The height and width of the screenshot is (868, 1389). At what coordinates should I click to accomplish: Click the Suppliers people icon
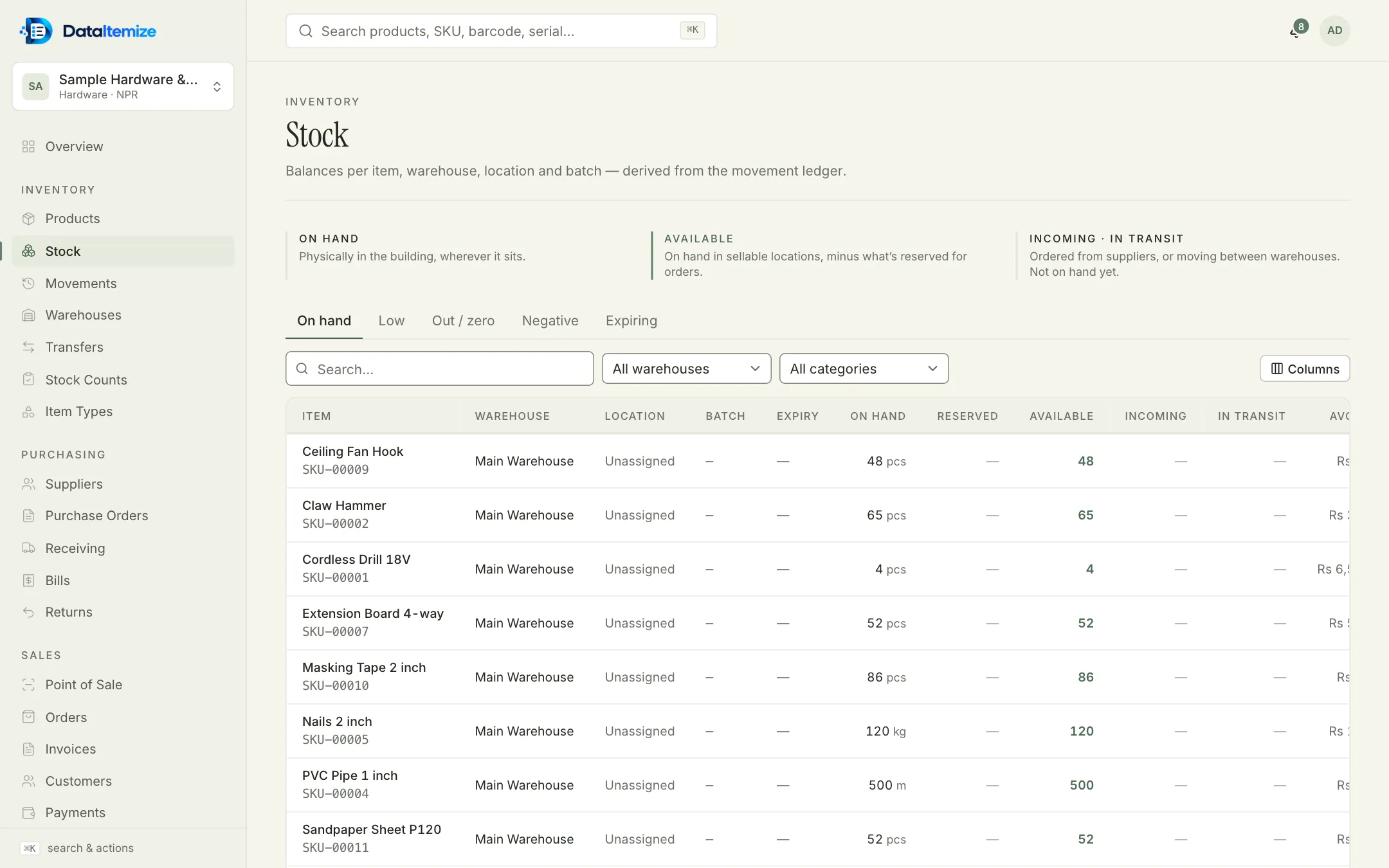click(28, 484)
